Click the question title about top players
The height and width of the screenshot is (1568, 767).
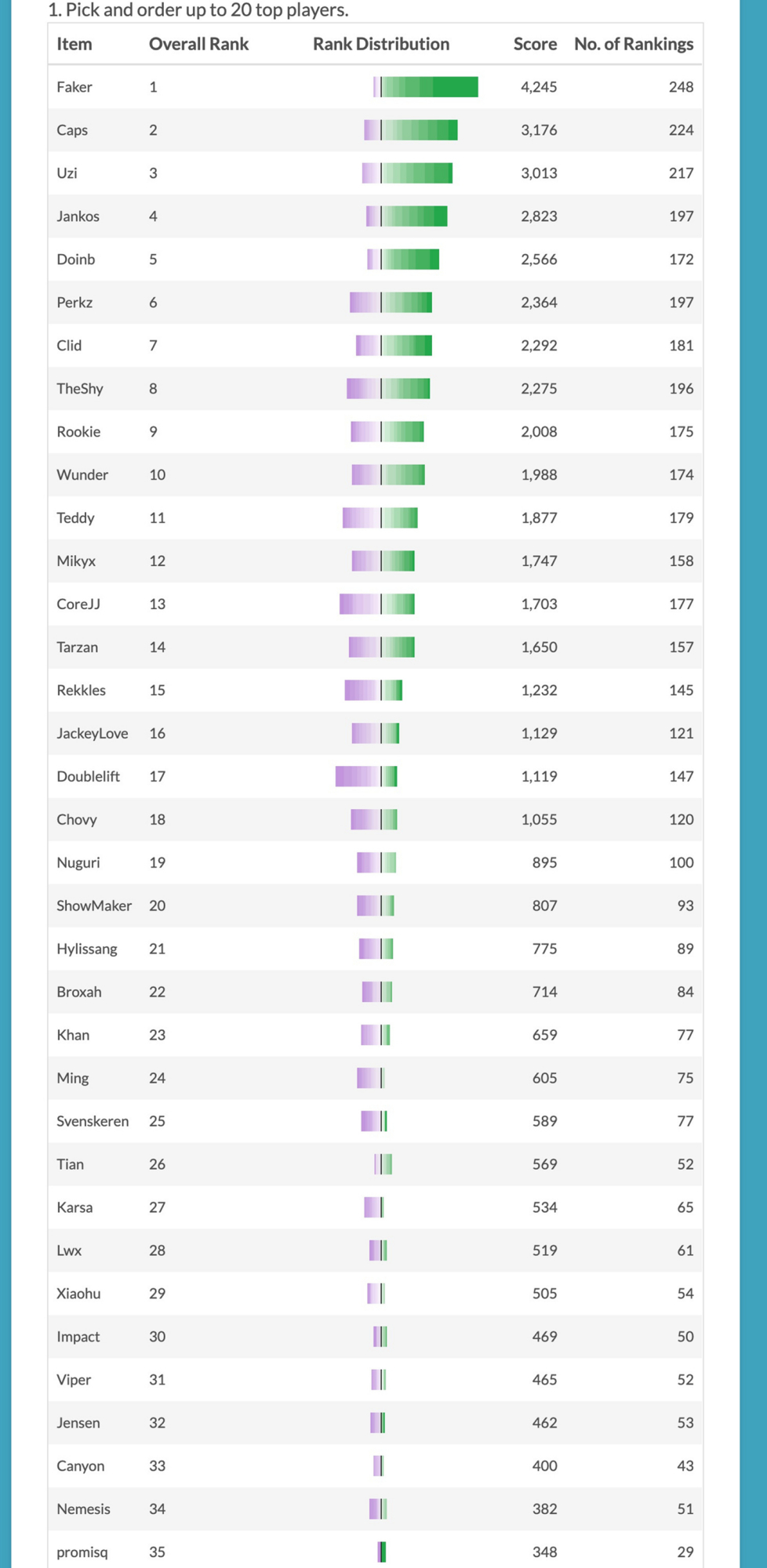198,10
